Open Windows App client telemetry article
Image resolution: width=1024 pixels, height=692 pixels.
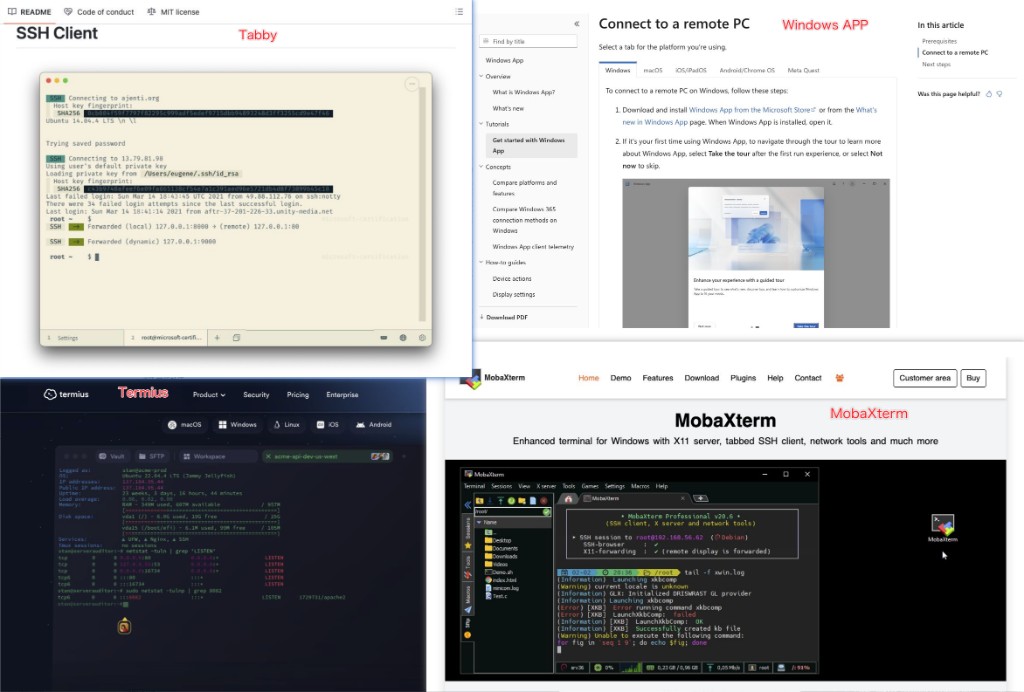point(533,247)
